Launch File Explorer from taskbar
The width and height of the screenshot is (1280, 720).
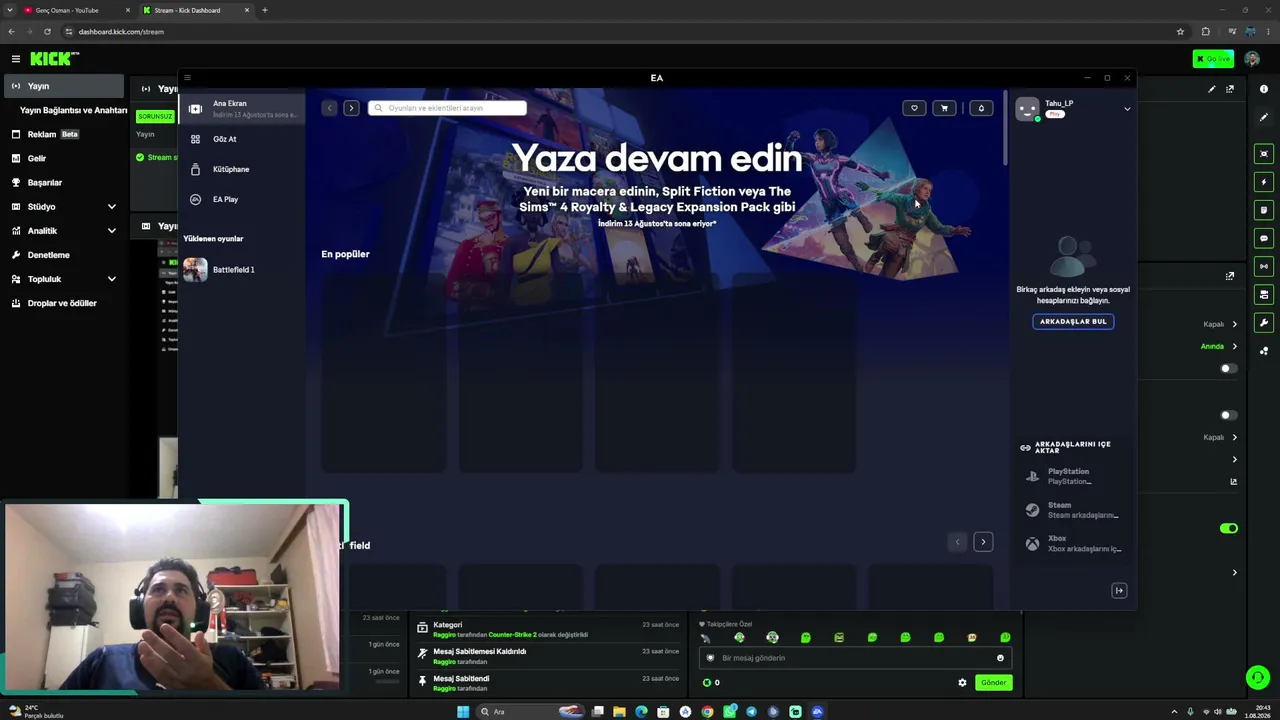619,712
